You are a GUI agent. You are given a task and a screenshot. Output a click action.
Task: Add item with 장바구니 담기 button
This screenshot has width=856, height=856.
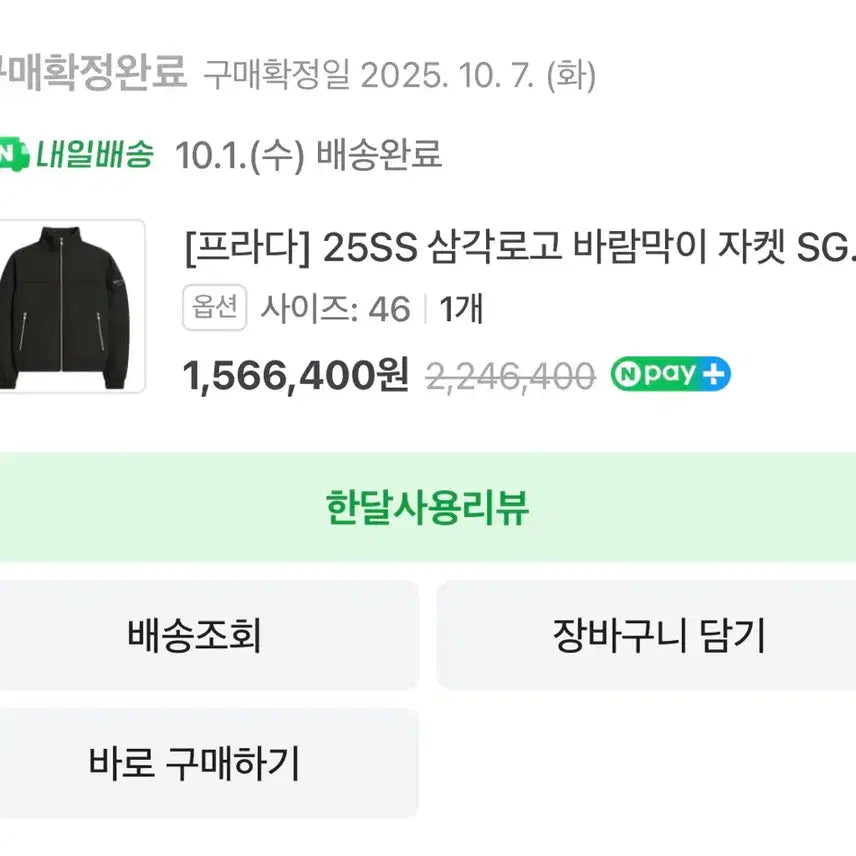[658, 635]
